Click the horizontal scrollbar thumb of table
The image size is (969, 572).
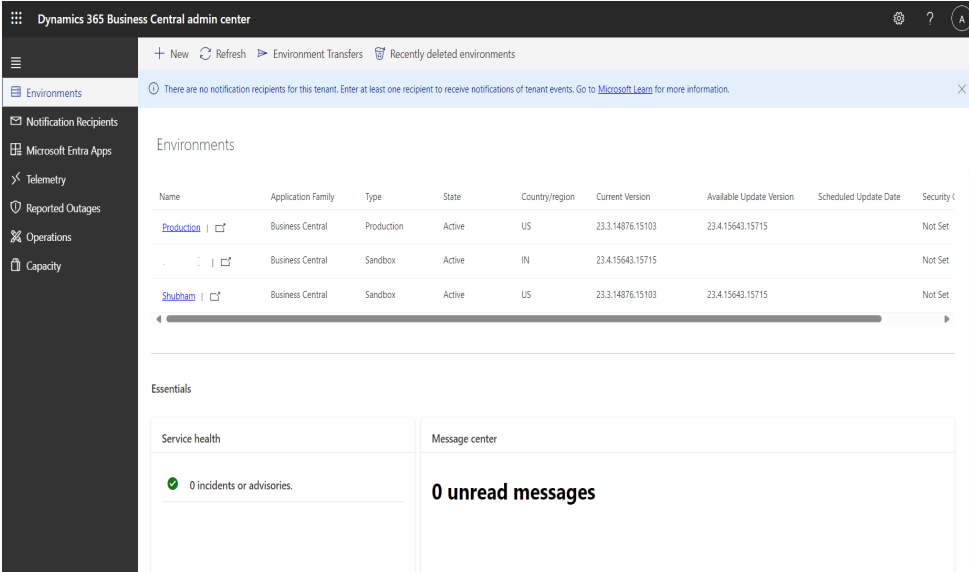point(523,319)
